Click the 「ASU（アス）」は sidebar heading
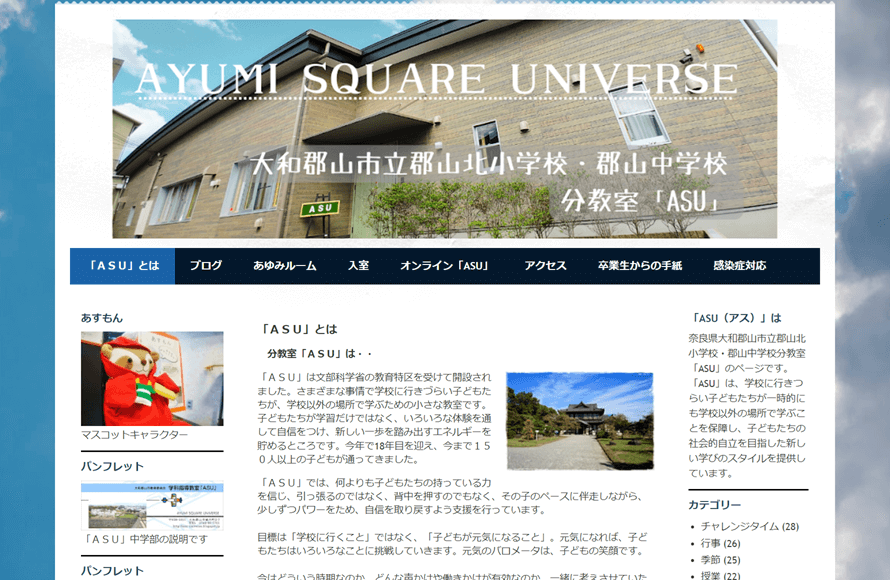Screen dimensions: 890x580 tap(736, 318)
